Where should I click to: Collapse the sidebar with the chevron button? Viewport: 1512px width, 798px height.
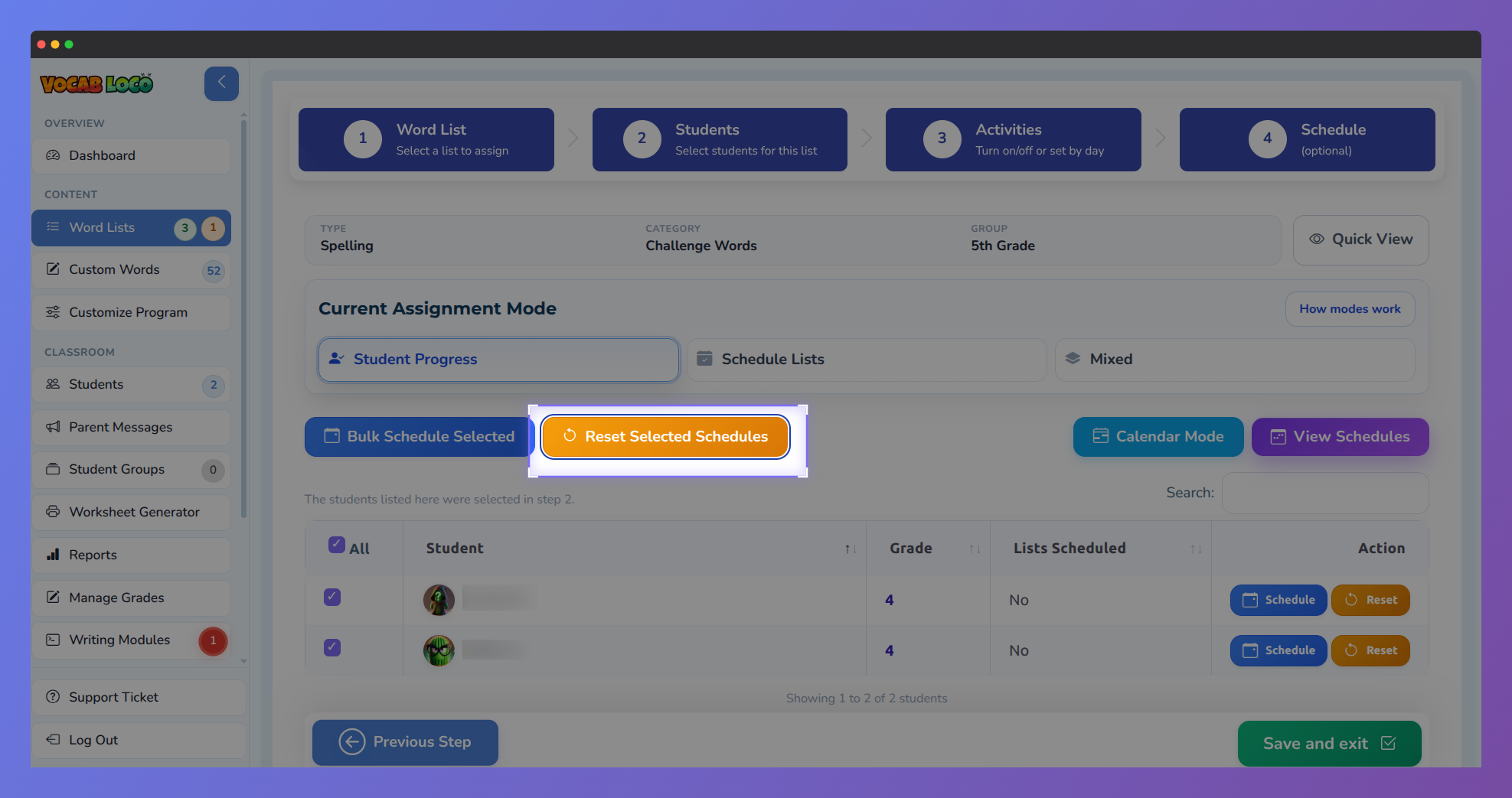coord(221,83)
